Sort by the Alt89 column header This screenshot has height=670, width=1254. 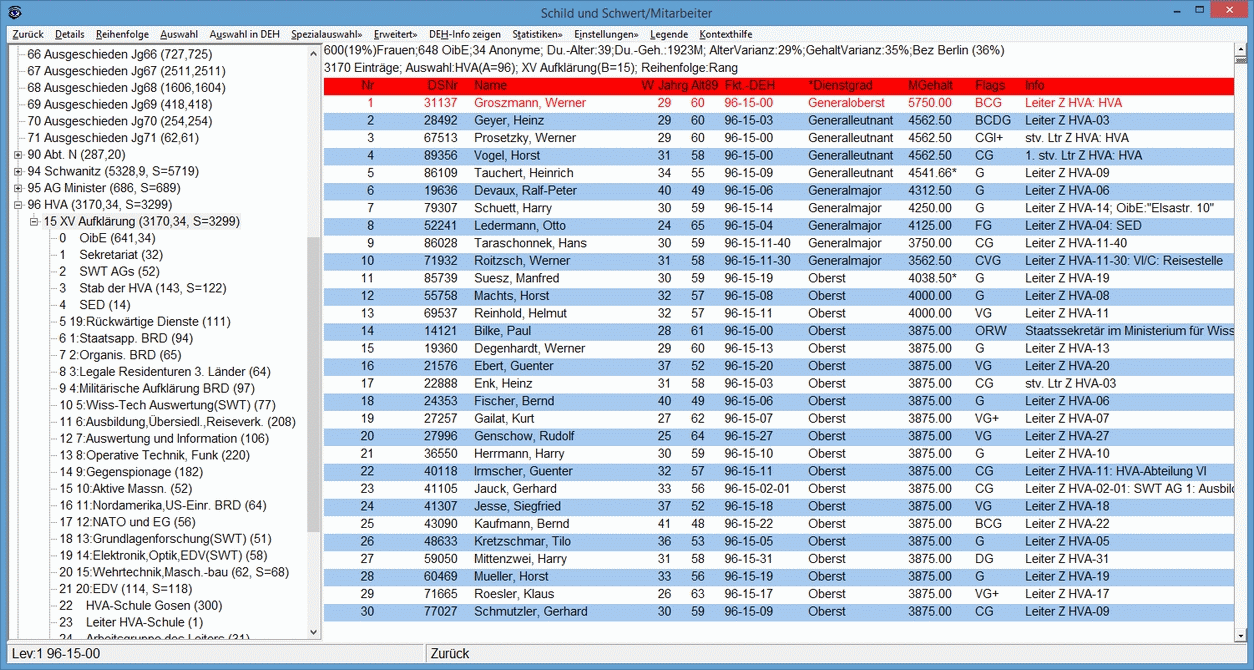coord(704,86)
